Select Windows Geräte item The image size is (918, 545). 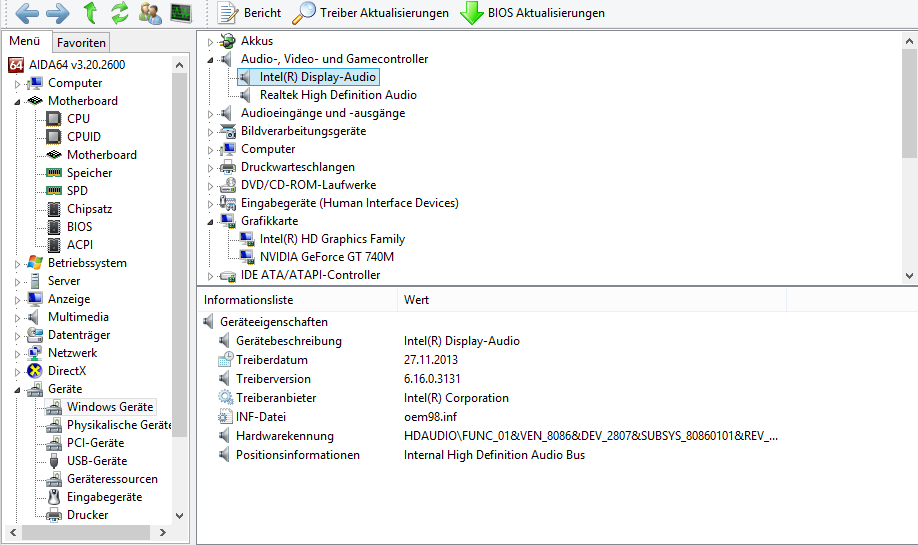point(110,407)
